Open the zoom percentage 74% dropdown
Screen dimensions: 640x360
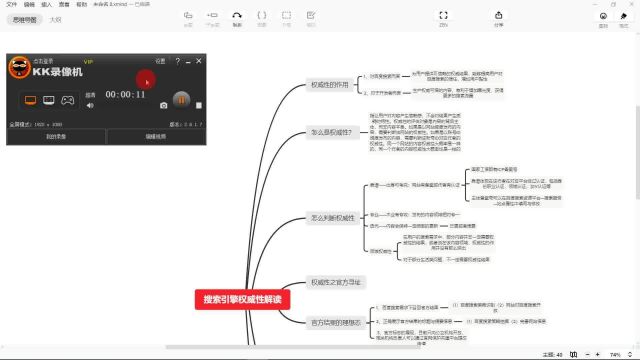tap(620, 355)
